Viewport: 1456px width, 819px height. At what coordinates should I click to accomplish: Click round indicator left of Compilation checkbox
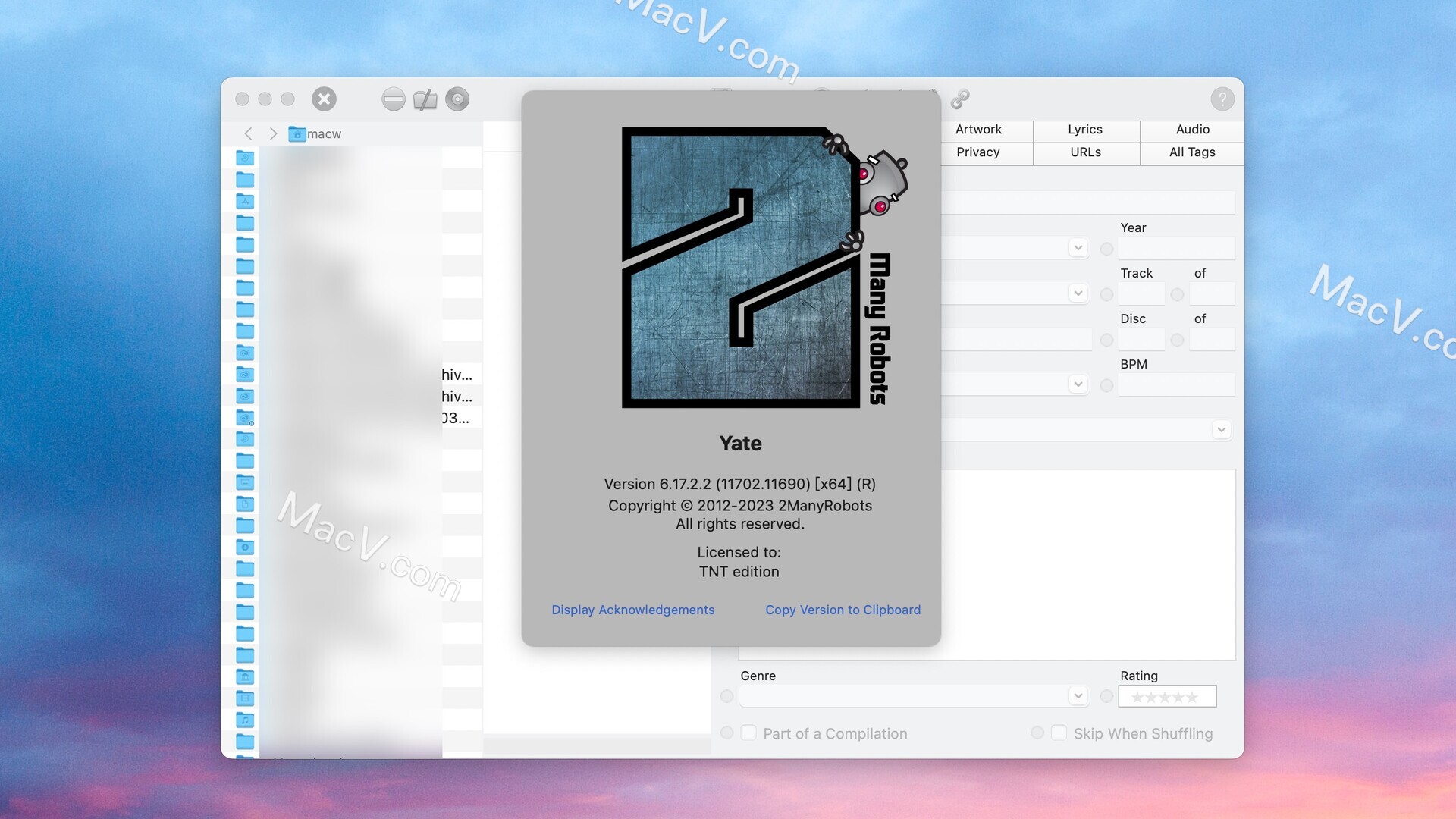coord(726,733)
